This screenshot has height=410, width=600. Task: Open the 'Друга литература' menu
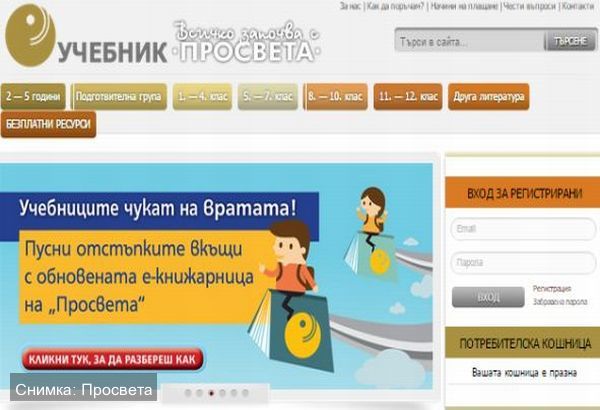point(489,96)
